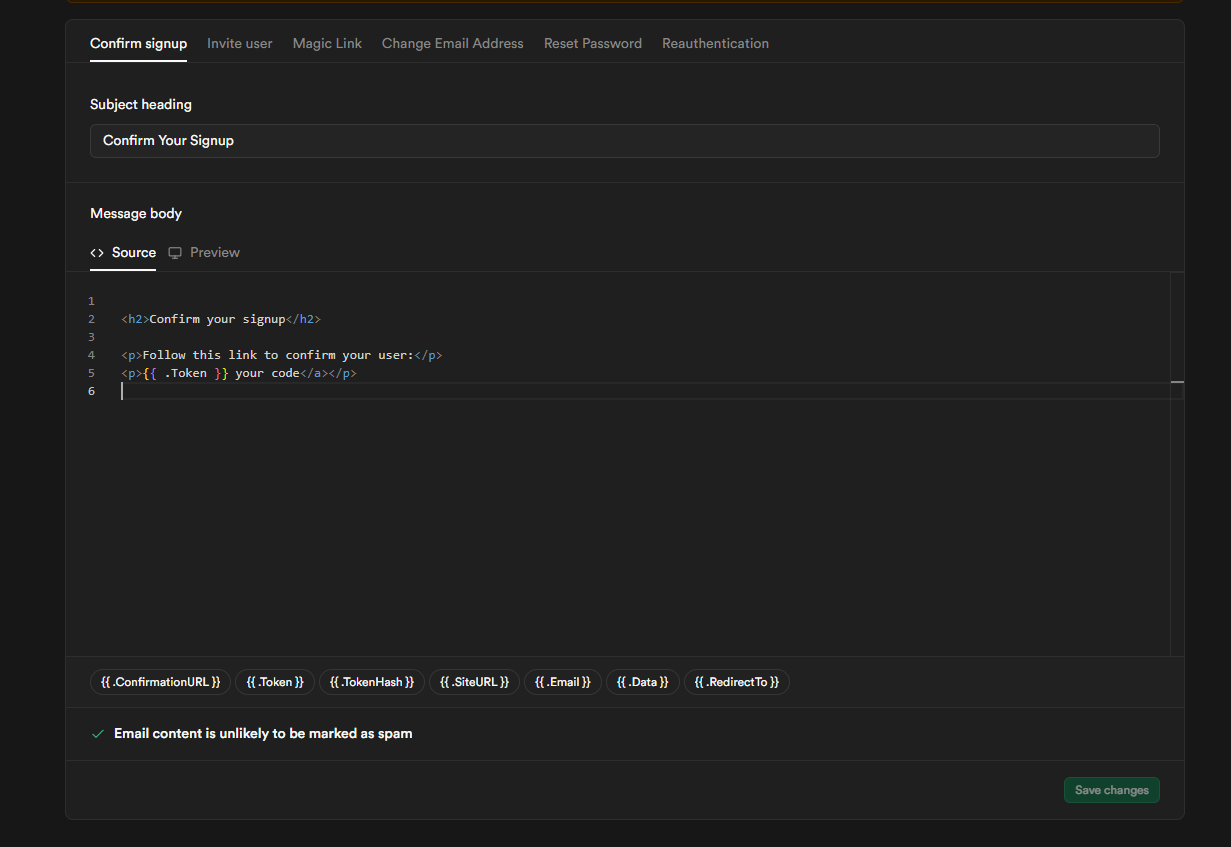Go to Change Email Address tab
Image resolution: width=1231 pixels, height=847 pixels.
point(452,43)
